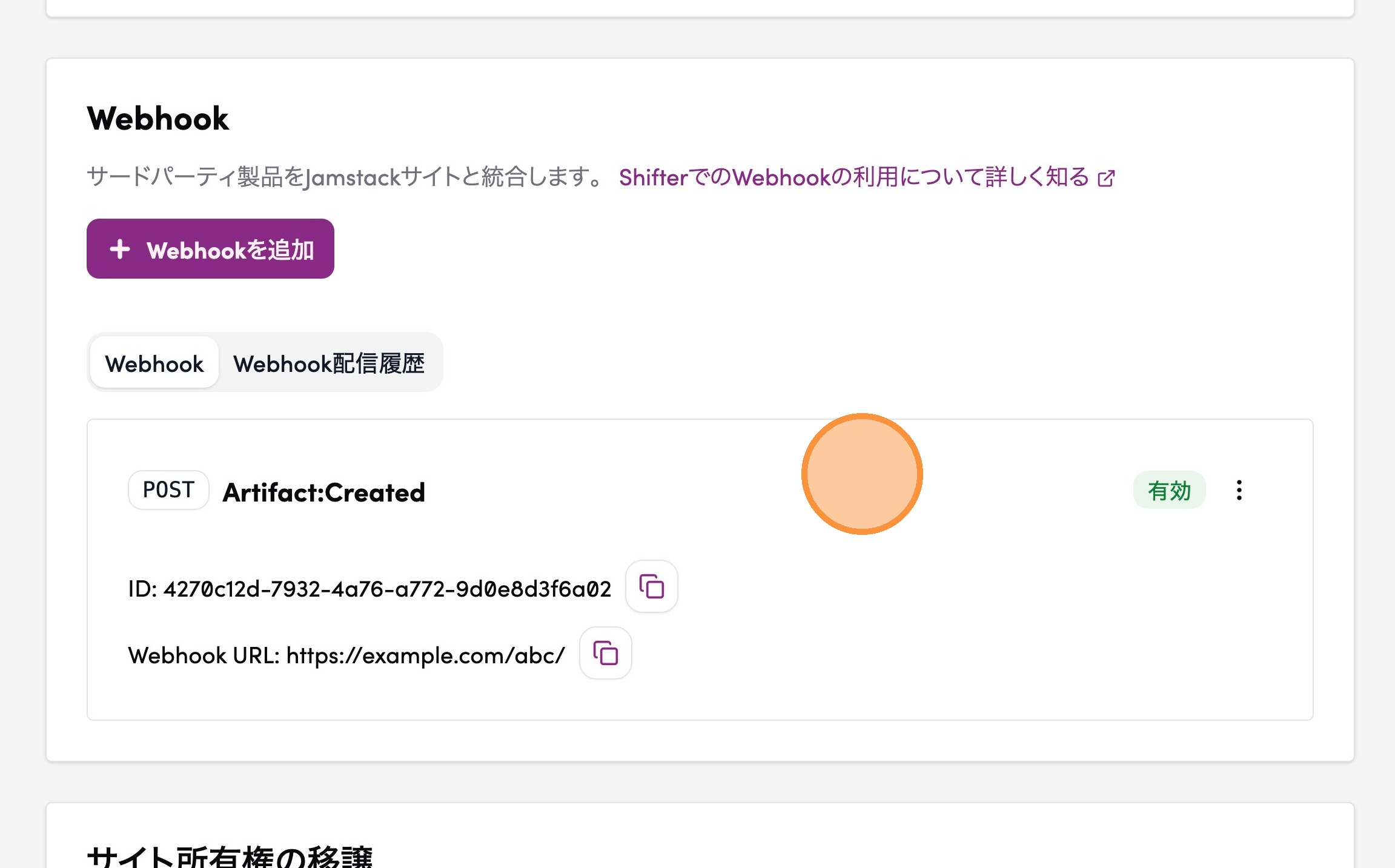Click the webhook ID text 4270c12d-7932…
Viewport: 1395px width, 868px height.
pyautogui.click(x=387, y=589)
